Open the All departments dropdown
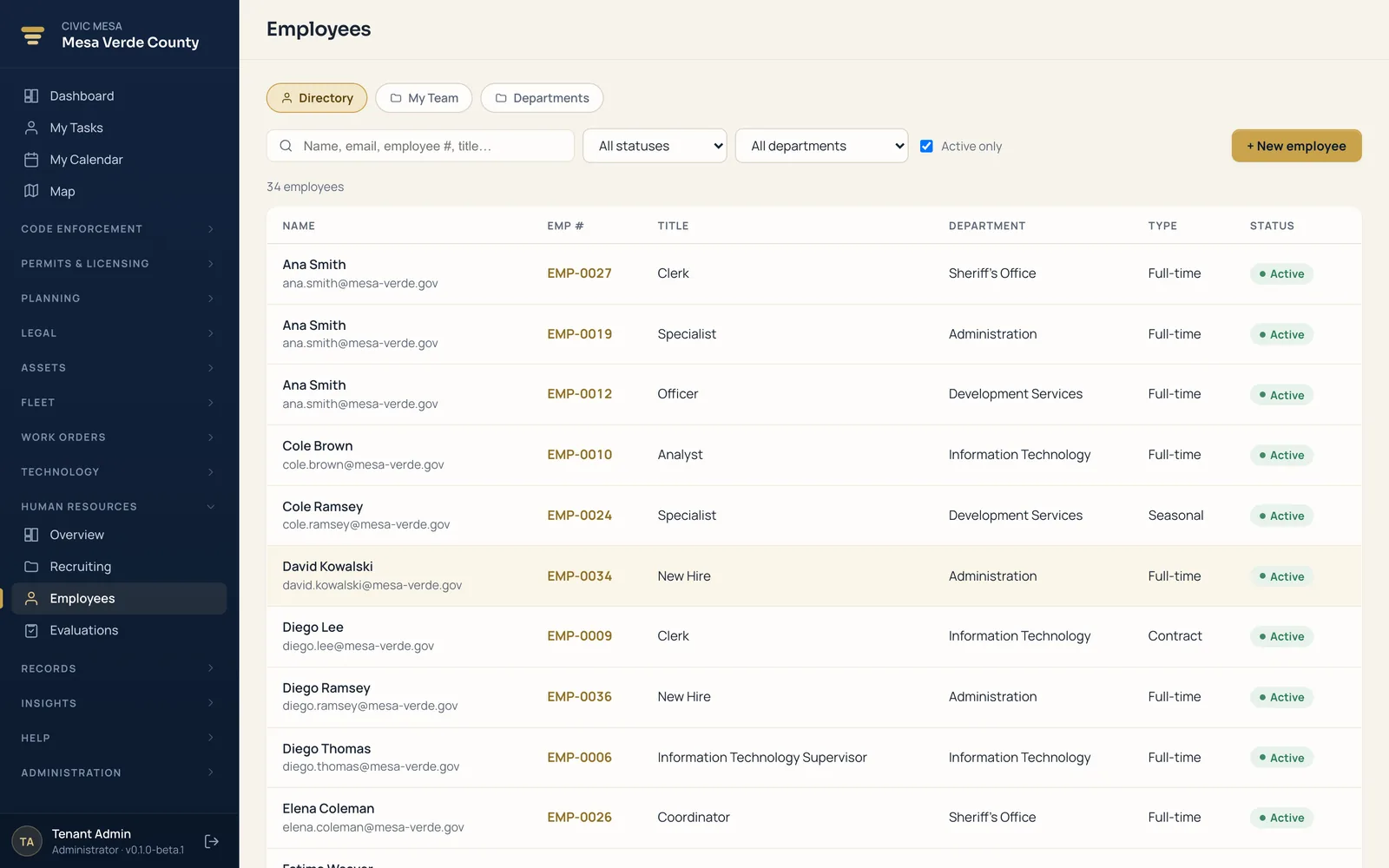The image size is (1389, 868). click(821, 146)
